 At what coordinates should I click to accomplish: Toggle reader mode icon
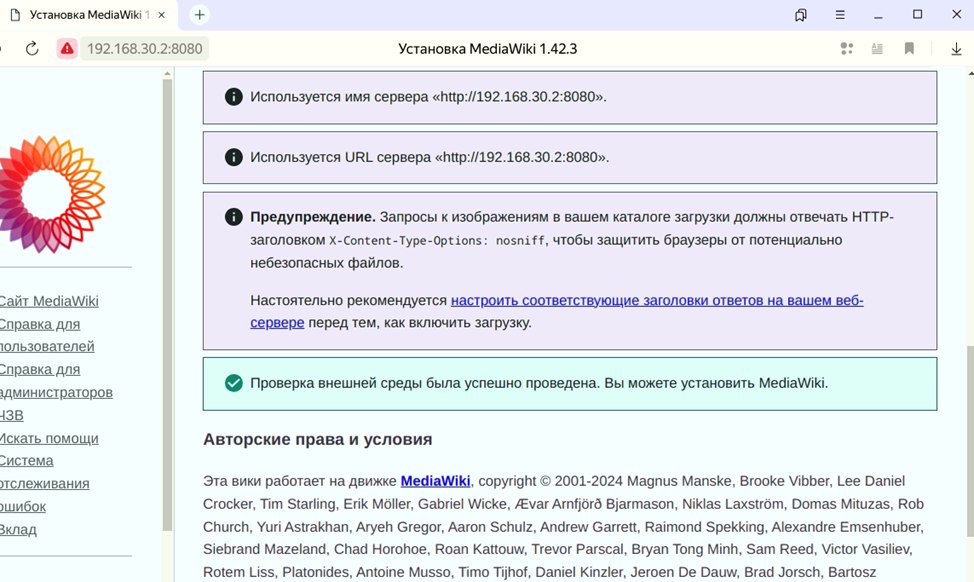point(877,48)
